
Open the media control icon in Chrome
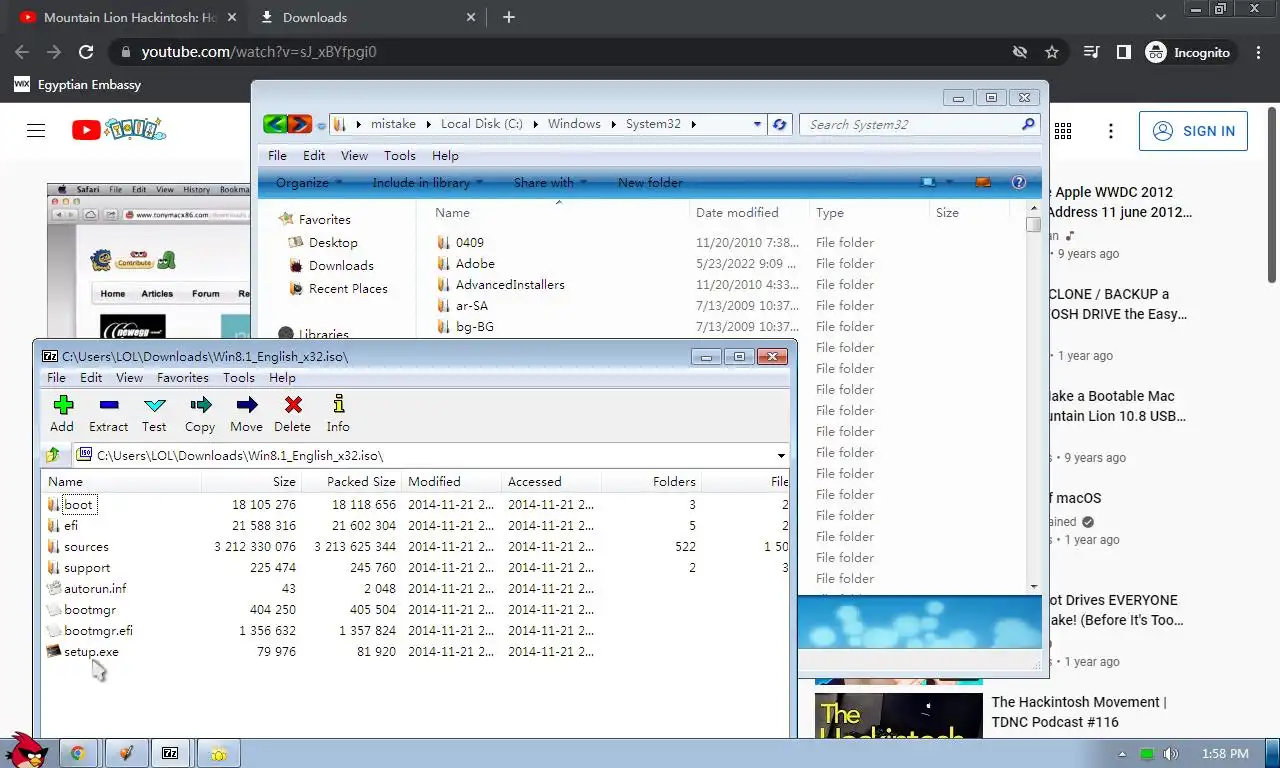coord(1092,52)
